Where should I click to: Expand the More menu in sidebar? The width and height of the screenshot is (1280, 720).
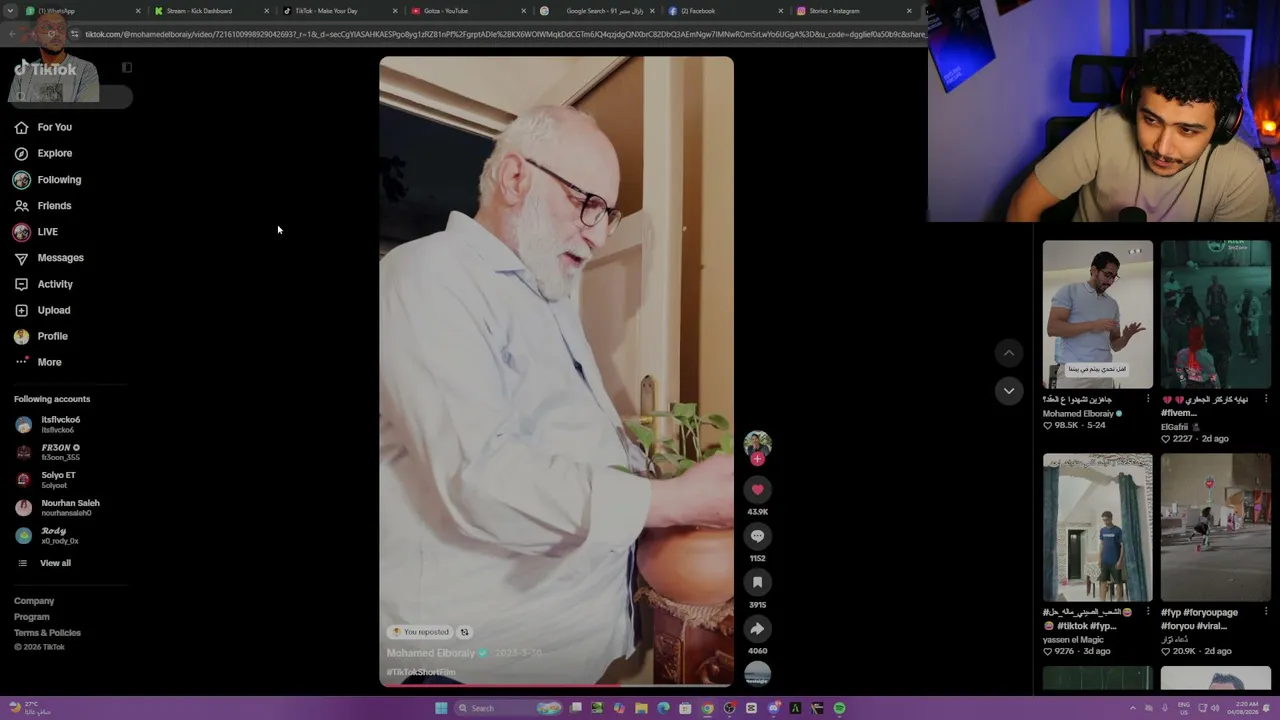38,362
